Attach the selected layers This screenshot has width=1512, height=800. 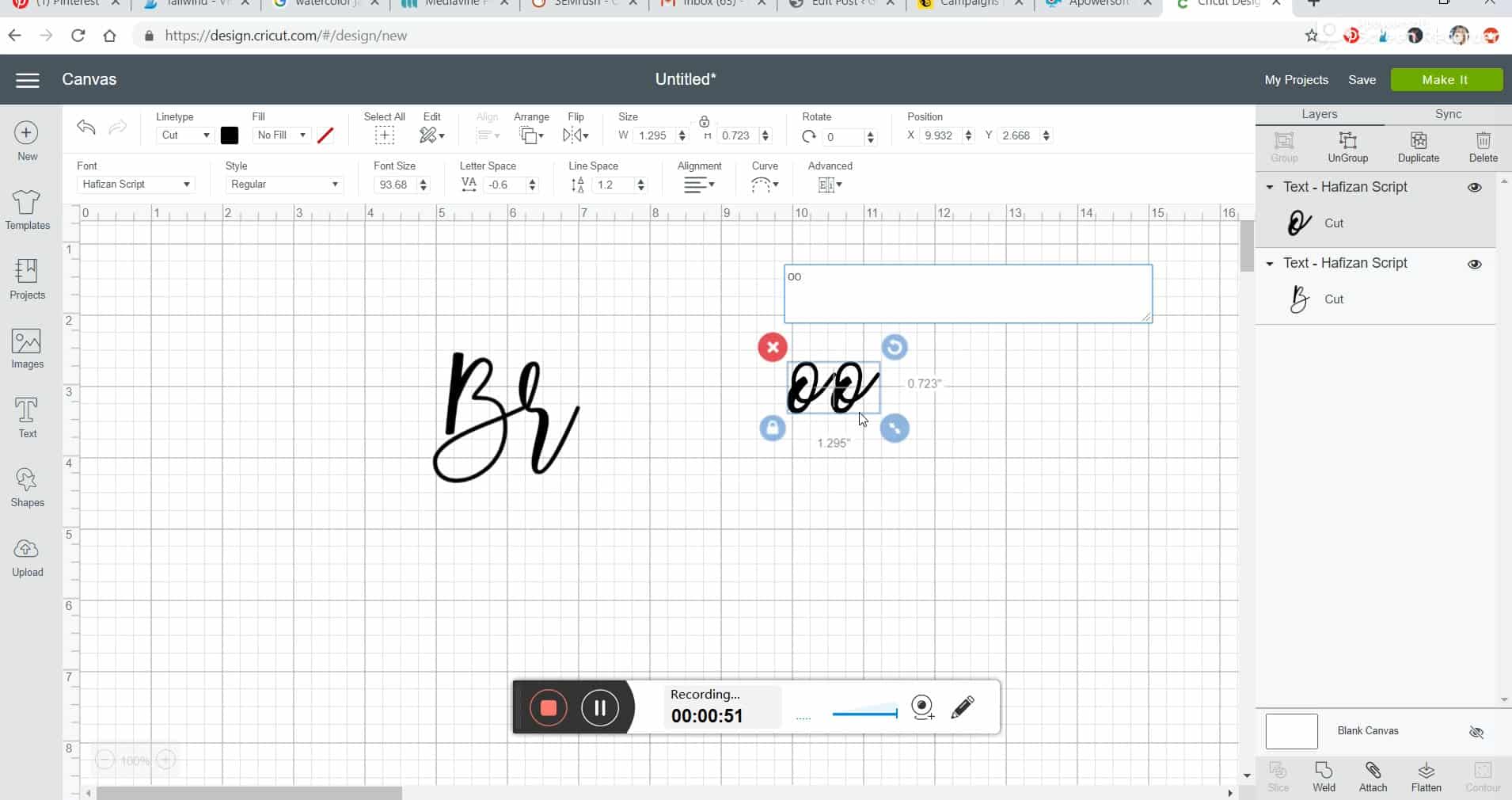point(1373,777)
